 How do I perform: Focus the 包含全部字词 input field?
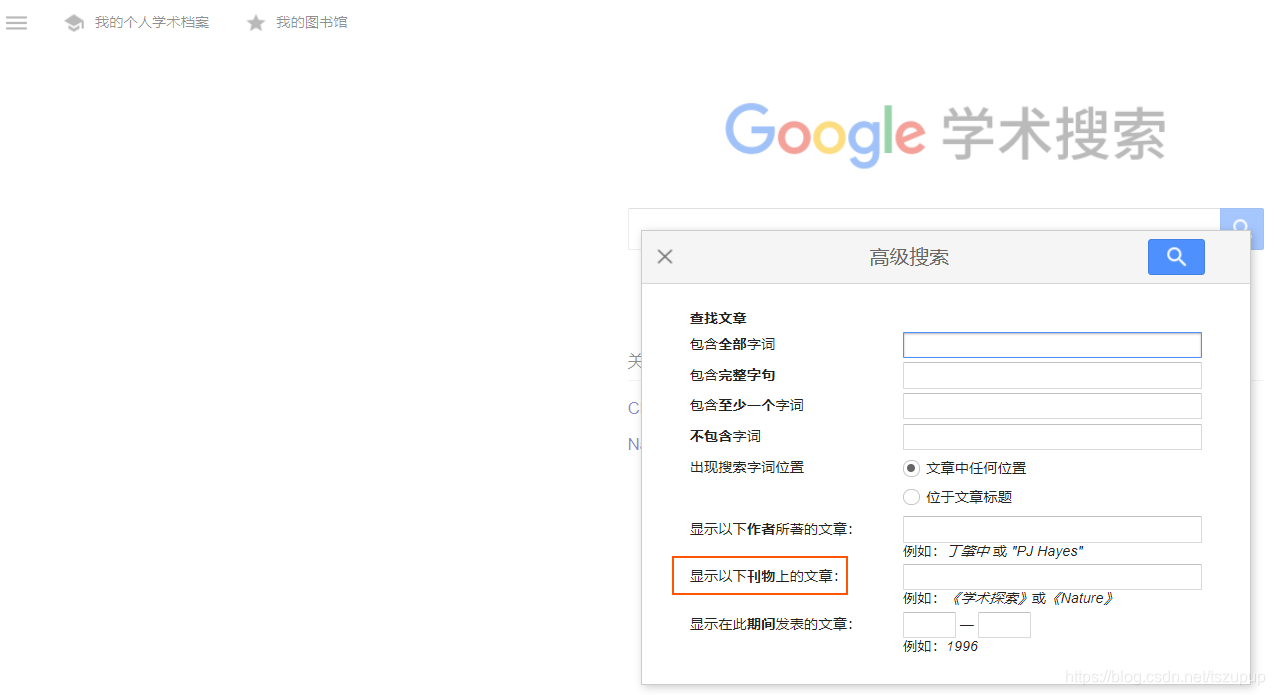[1052, 345]
